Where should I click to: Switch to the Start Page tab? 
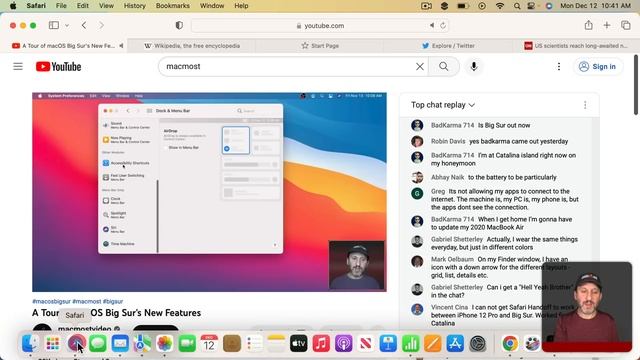tap(320, 46)
